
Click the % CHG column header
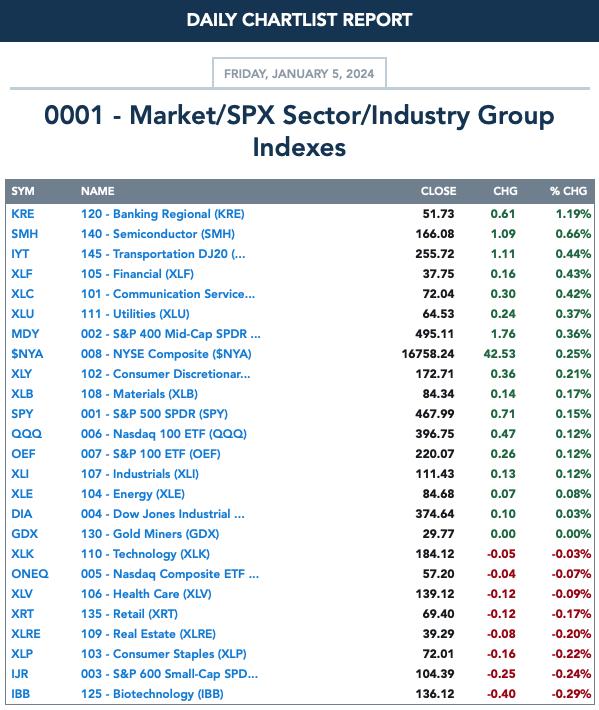click(x=568, y=191)
